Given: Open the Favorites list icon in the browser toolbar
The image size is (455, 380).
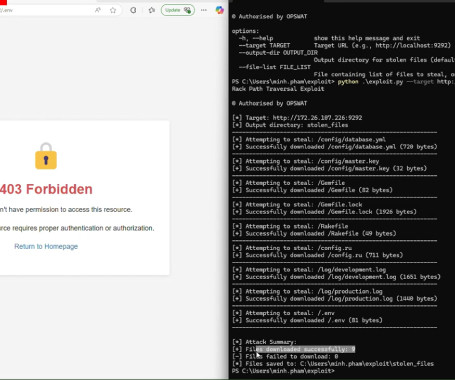Looking at the screenshot, I should pos(152,10).
